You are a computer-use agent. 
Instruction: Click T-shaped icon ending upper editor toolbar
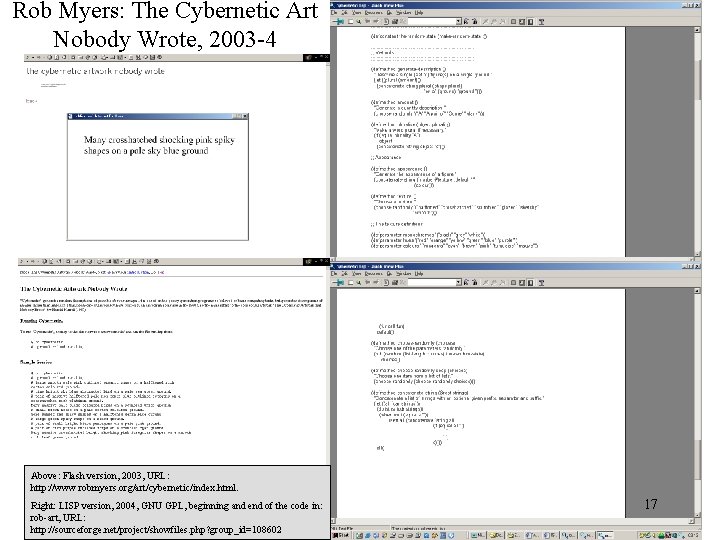[541, 22]
